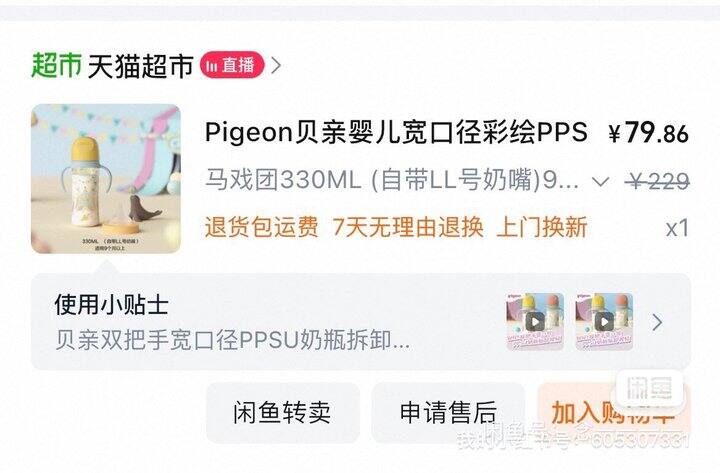
Task: Select the 马戏团330ML variant description text
Action: click(x=391, y=180)
